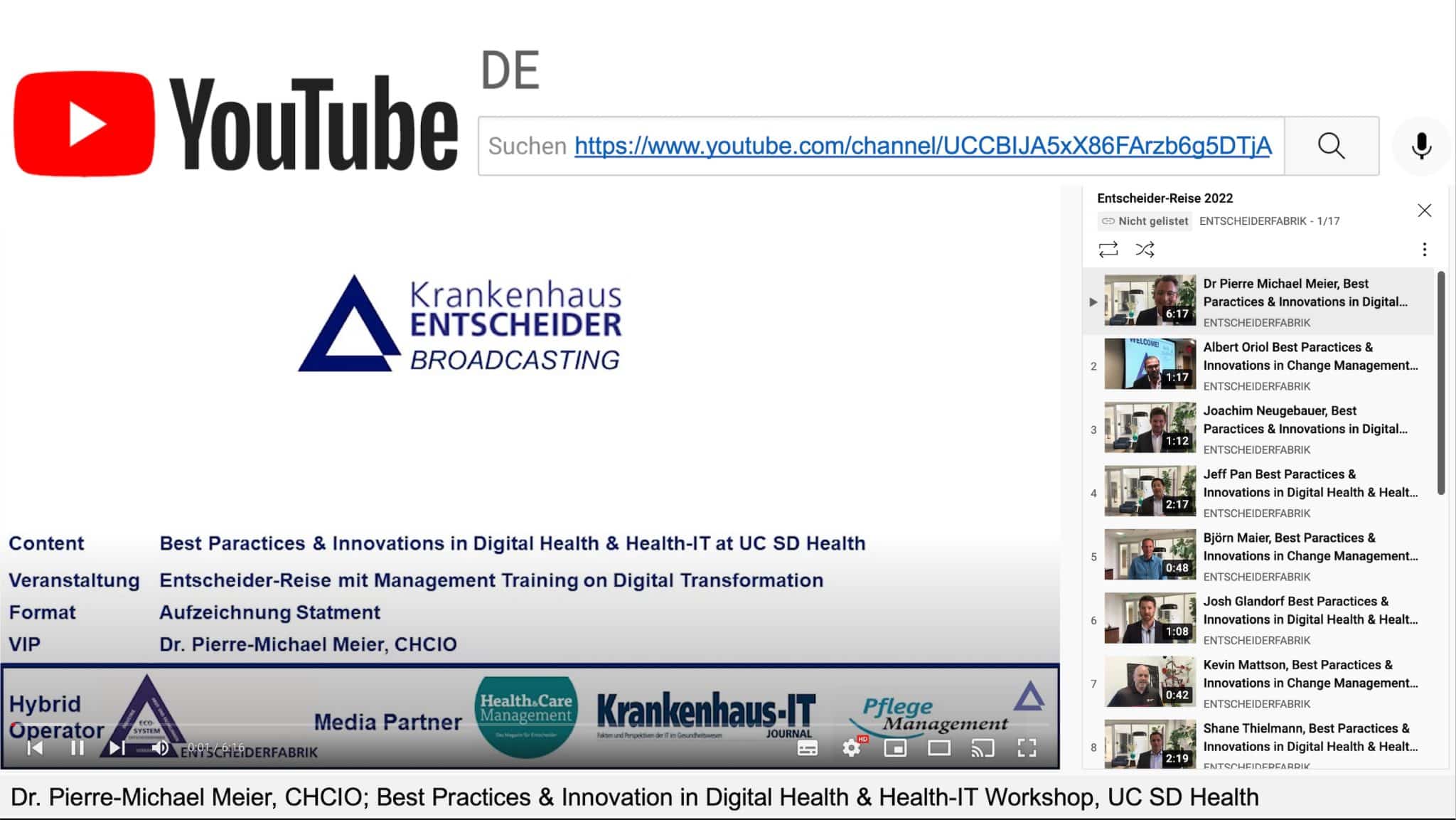Open Shane Thielmann video thumbnail
Screen dimensions: 1456x820
click(x=1150, y=744)
